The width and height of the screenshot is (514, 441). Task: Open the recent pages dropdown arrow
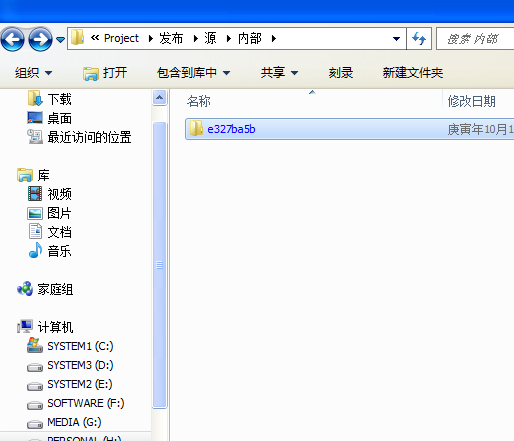pos(60,40)
